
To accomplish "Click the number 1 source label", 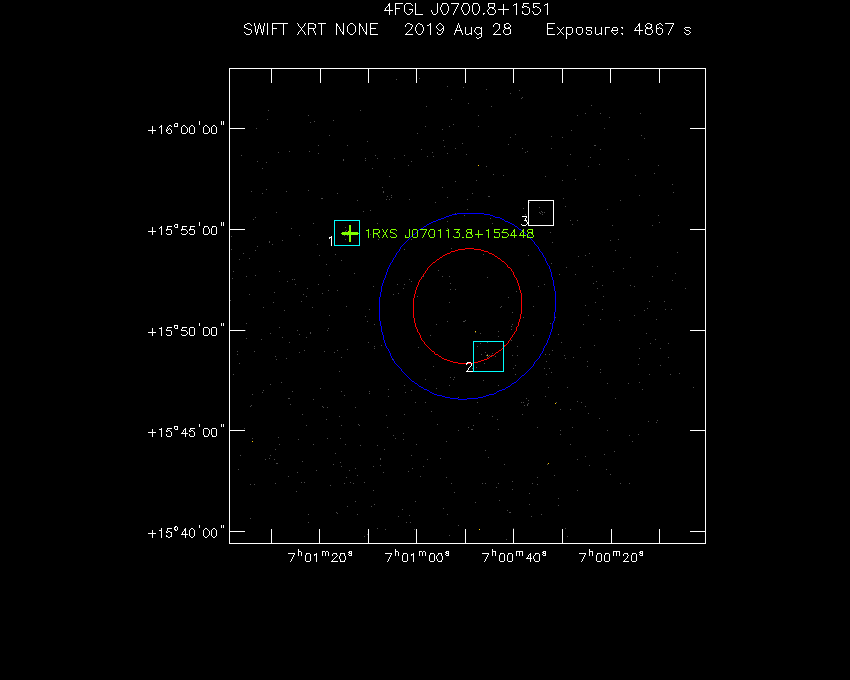I will [x=331, y=241].
